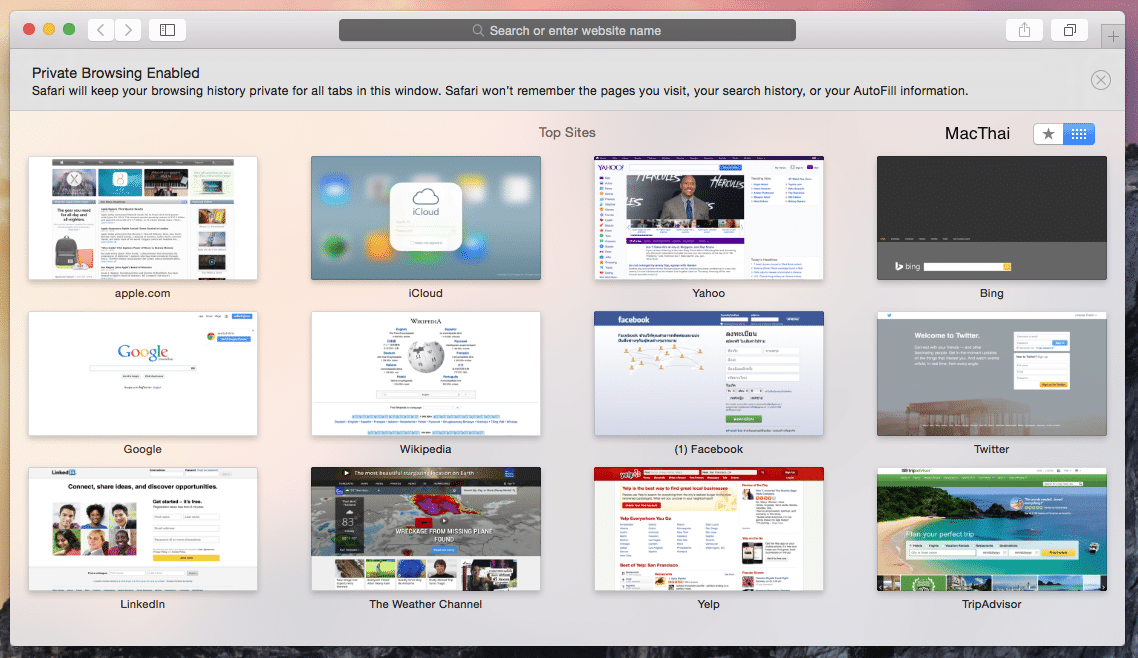
Task: Open a new tab with plus button
Action: pos(1113,36)
